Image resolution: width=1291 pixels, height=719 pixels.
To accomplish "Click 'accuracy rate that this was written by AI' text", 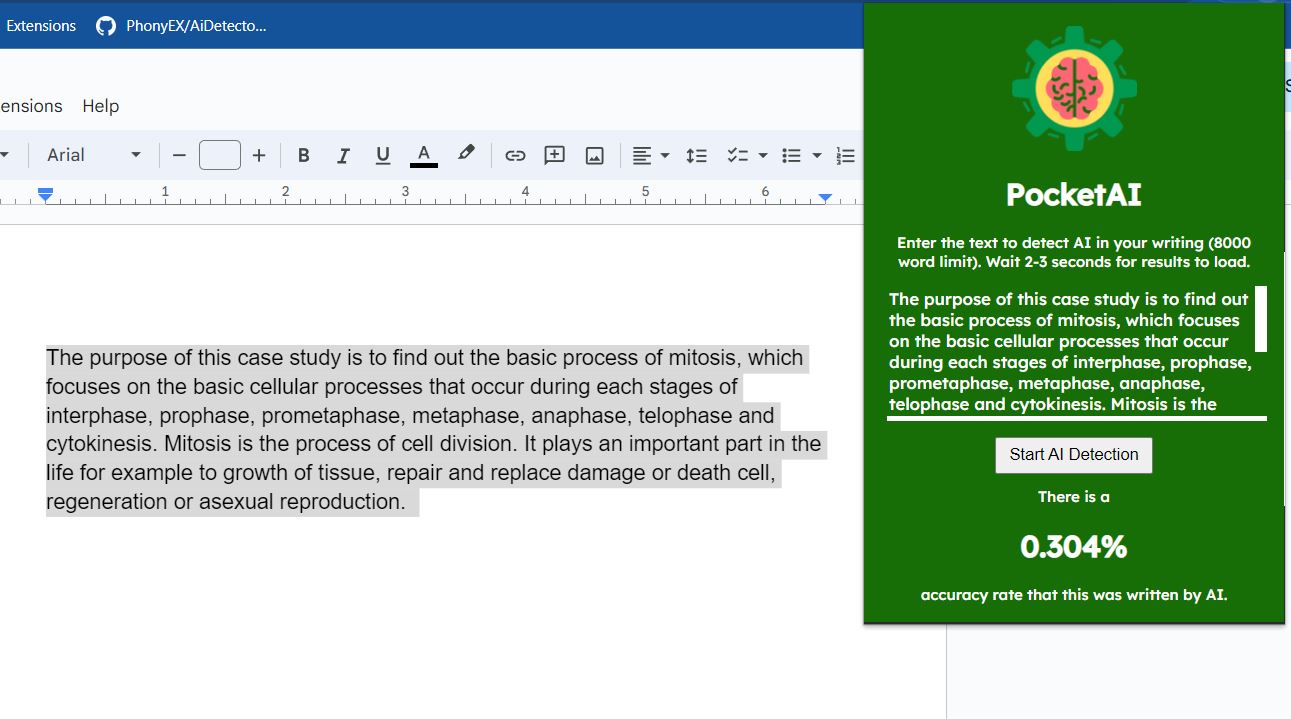I will [1074, 595].
